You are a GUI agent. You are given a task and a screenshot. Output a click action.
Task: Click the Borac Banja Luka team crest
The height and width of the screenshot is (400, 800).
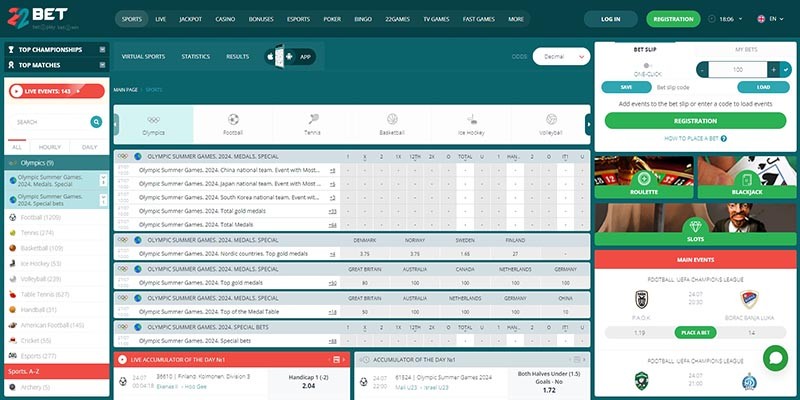pyautogui.click(x=749, y=299)
